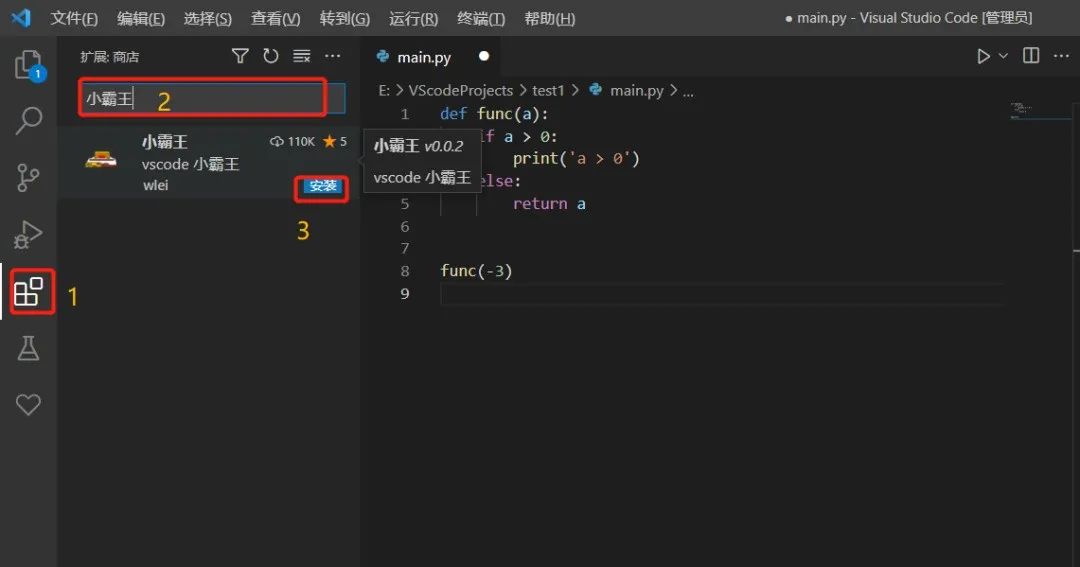This screenshot has height=567, width=1080.
Task: Click the 小霸王 extension icon thumbnail
Action: pos(101,160)
